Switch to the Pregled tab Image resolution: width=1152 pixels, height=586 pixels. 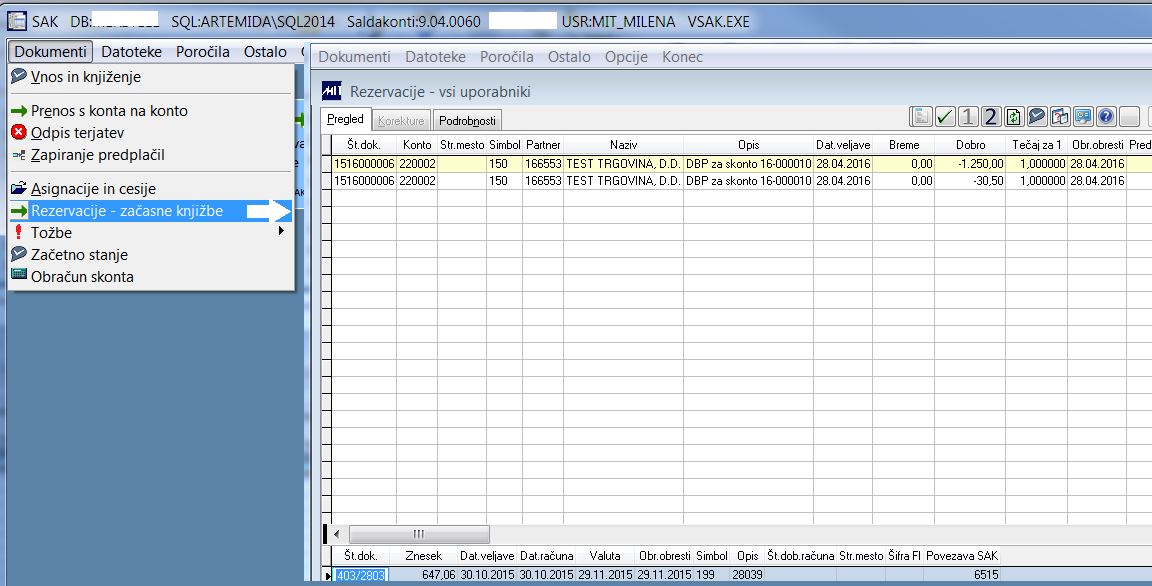click(x=345, y=119)
